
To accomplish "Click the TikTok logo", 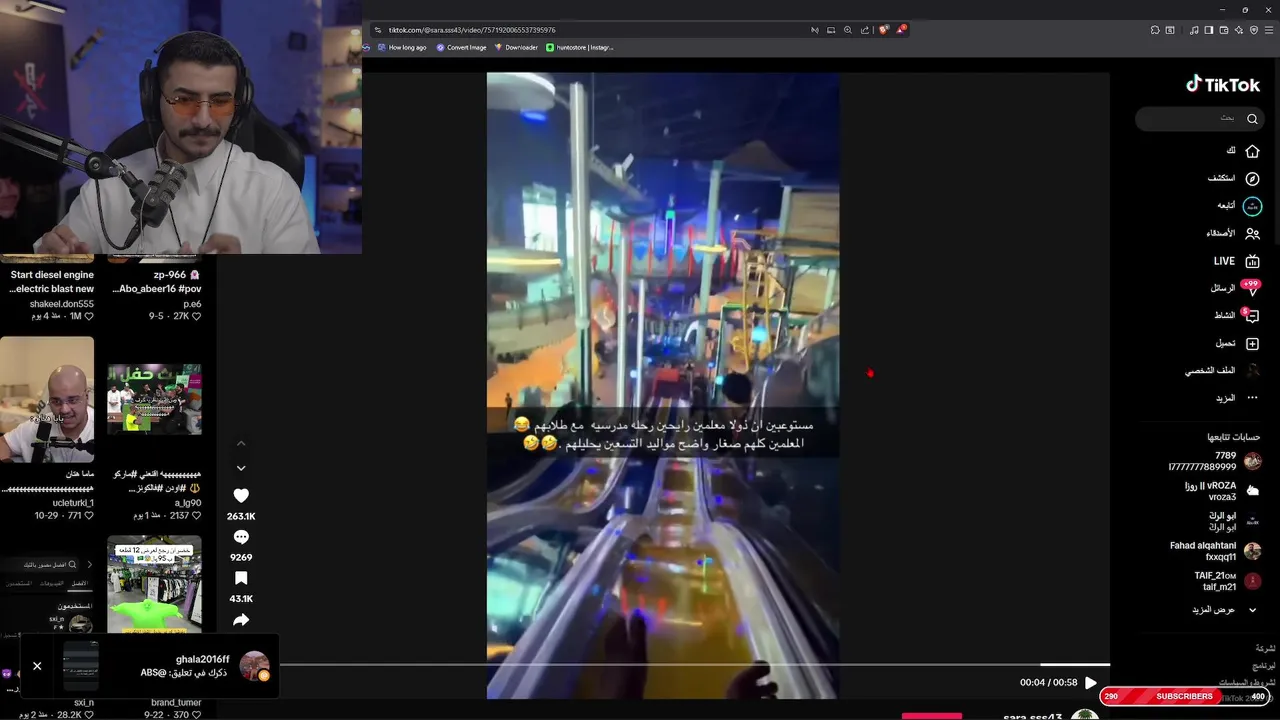I will tap(1223, 85).
